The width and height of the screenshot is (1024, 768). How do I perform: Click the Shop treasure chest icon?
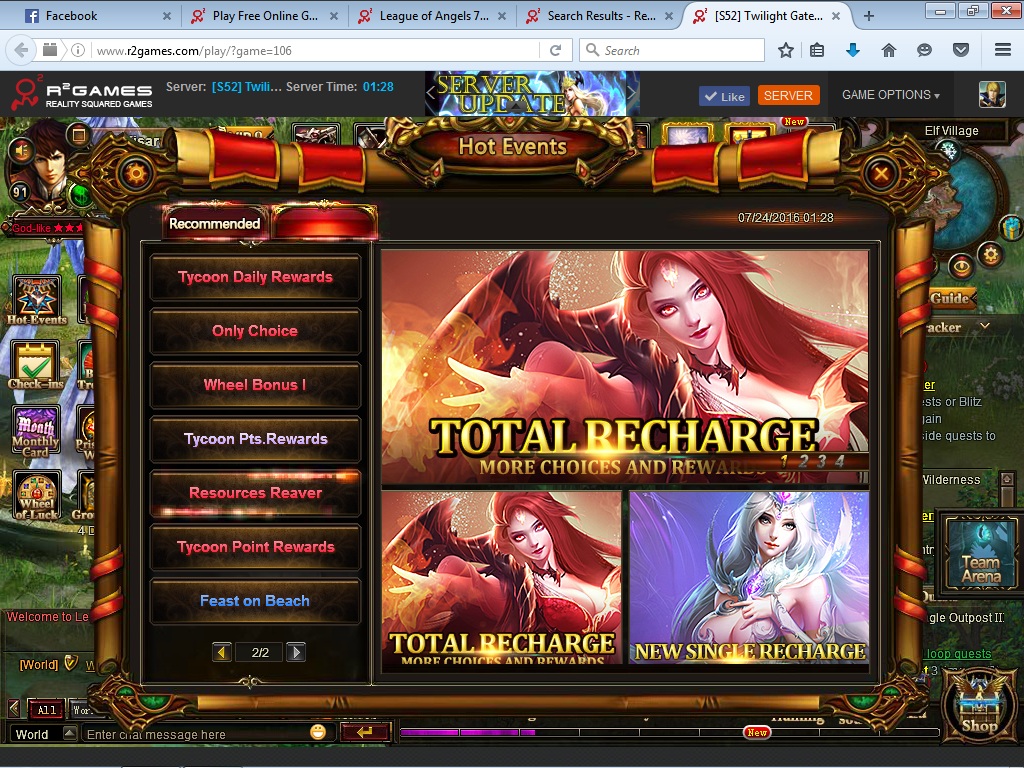978,705
